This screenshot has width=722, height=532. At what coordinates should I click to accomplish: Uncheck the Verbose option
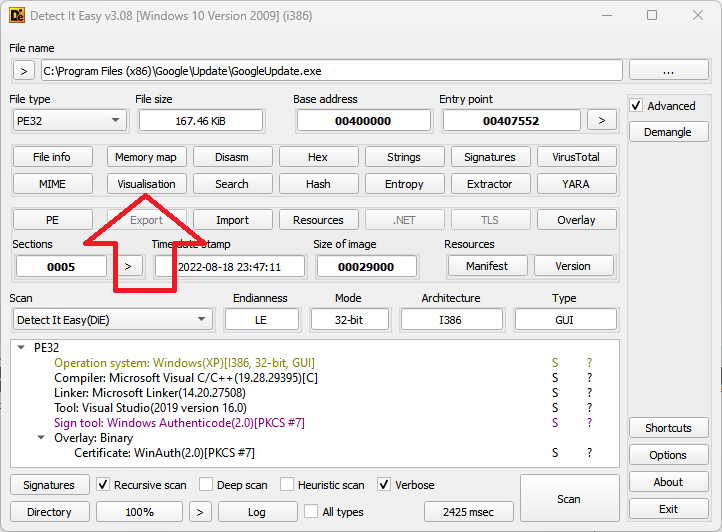coord(384,485)
